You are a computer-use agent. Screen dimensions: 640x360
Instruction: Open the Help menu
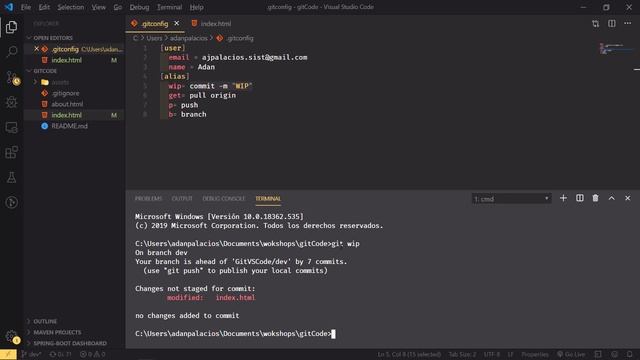[196, 7]
